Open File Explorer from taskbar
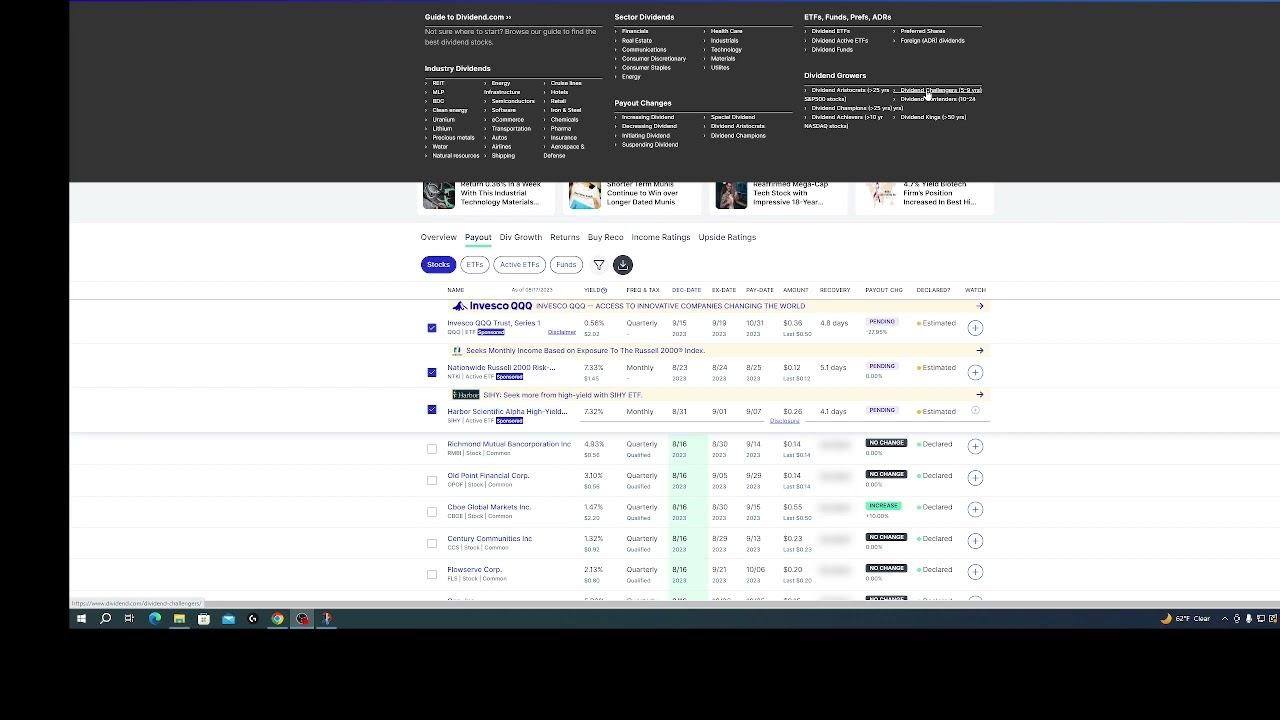Screen dimensions: 1280x720 point(179,619)
